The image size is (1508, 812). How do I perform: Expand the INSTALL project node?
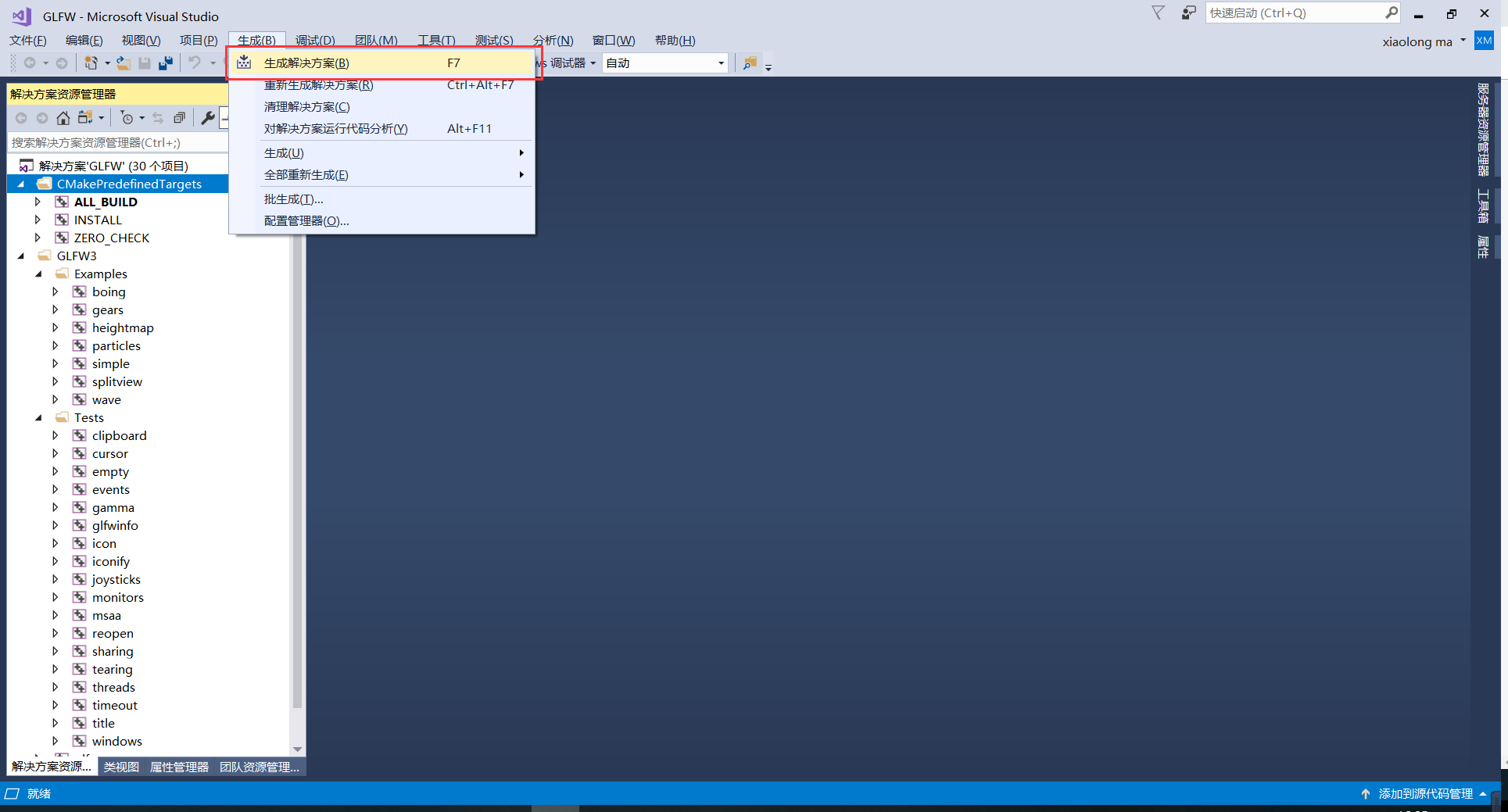(38, 220)
